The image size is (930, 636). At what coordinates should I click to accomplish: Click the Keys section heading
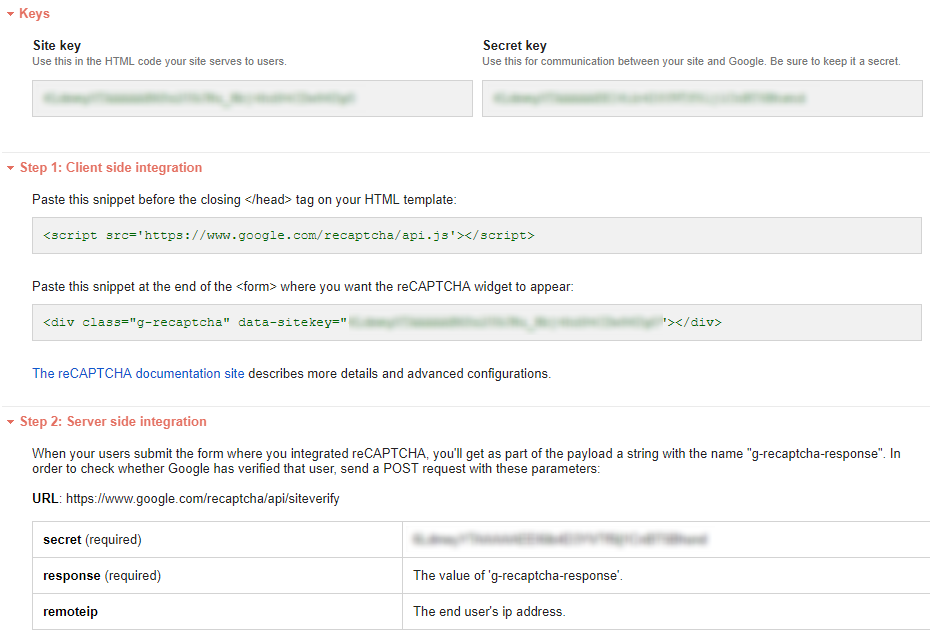[34, 14]
